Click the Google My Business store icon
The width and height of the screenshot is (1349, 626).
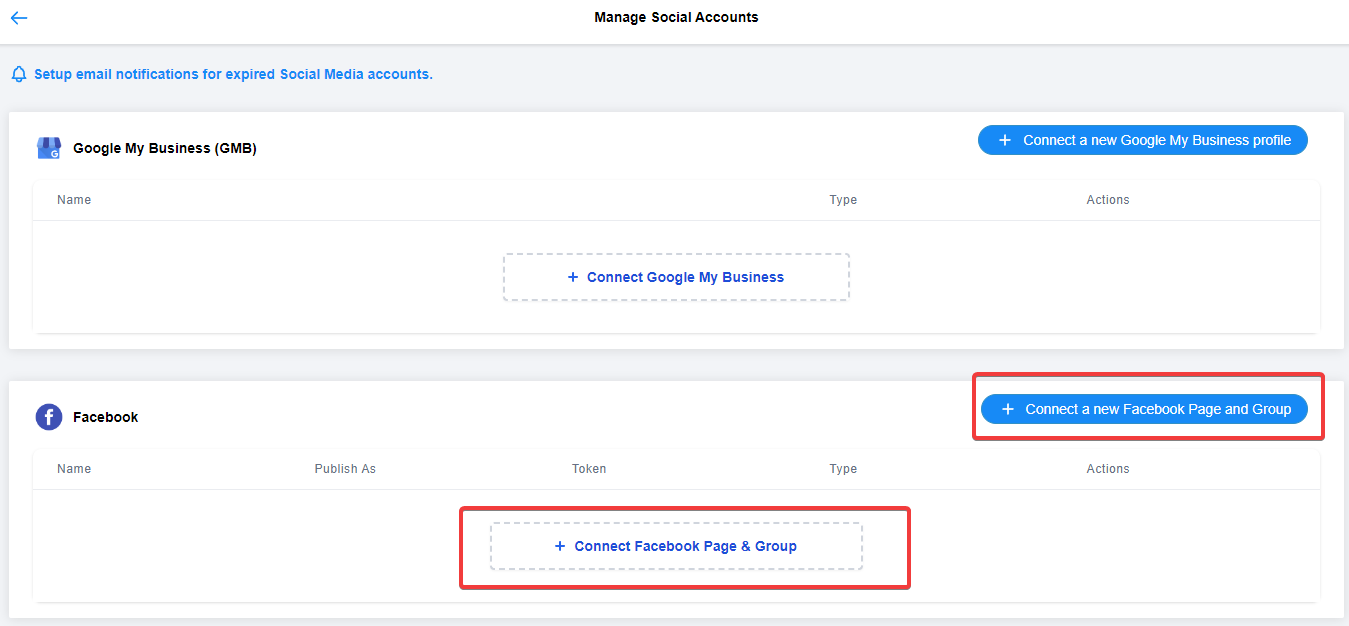click(x=49, y=148)
